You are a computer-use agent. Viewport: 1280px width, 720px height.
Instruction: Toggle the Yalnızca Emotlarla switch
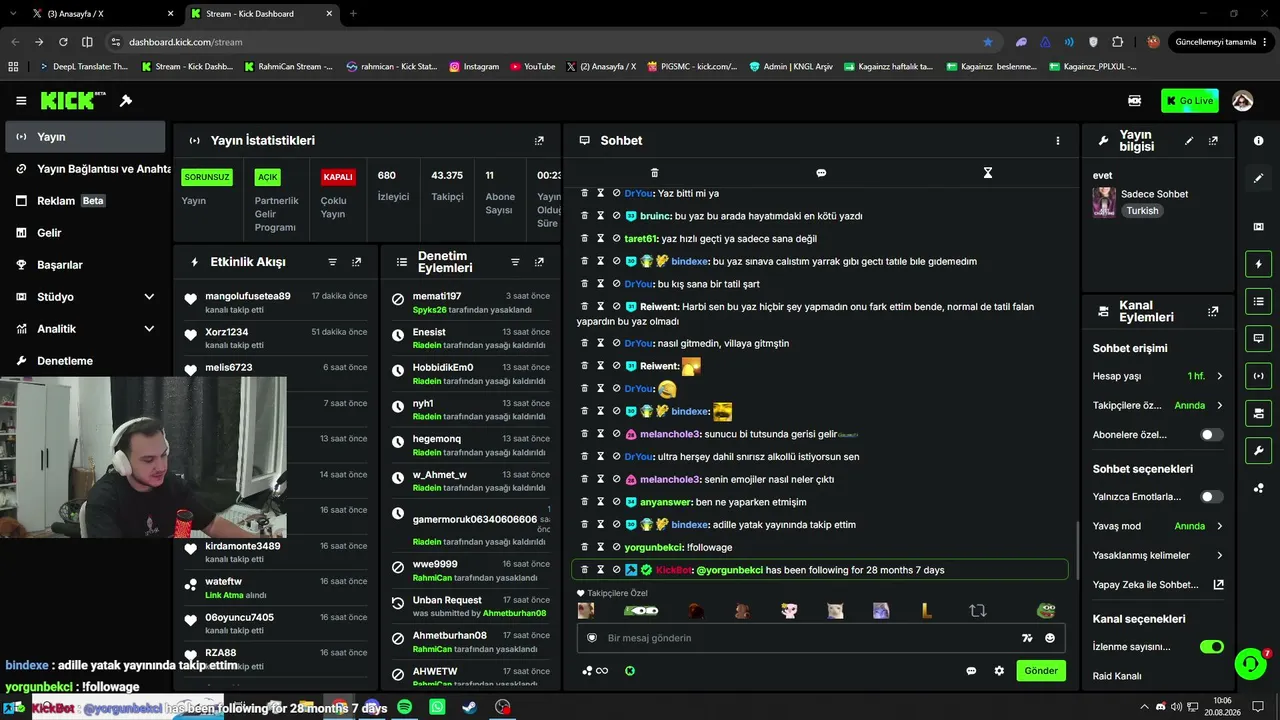(x=1211, y=497)
